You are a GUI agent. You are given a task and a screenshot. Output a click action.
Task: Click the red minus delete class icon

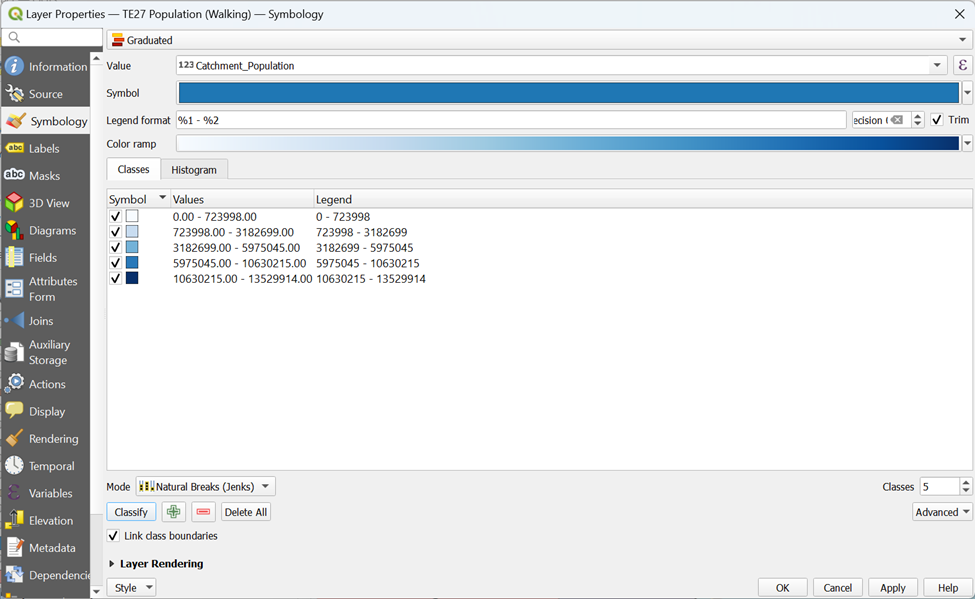[x=204, y=512]
